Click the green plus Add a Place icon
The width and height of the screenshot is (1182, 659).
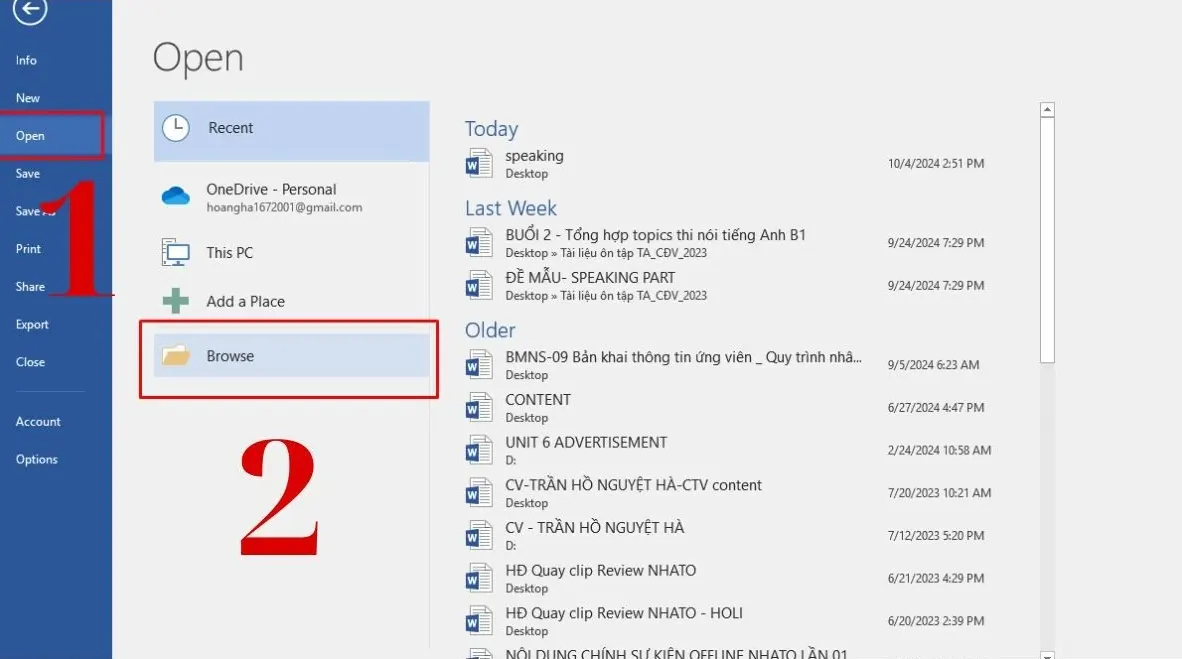pos(176,301)
